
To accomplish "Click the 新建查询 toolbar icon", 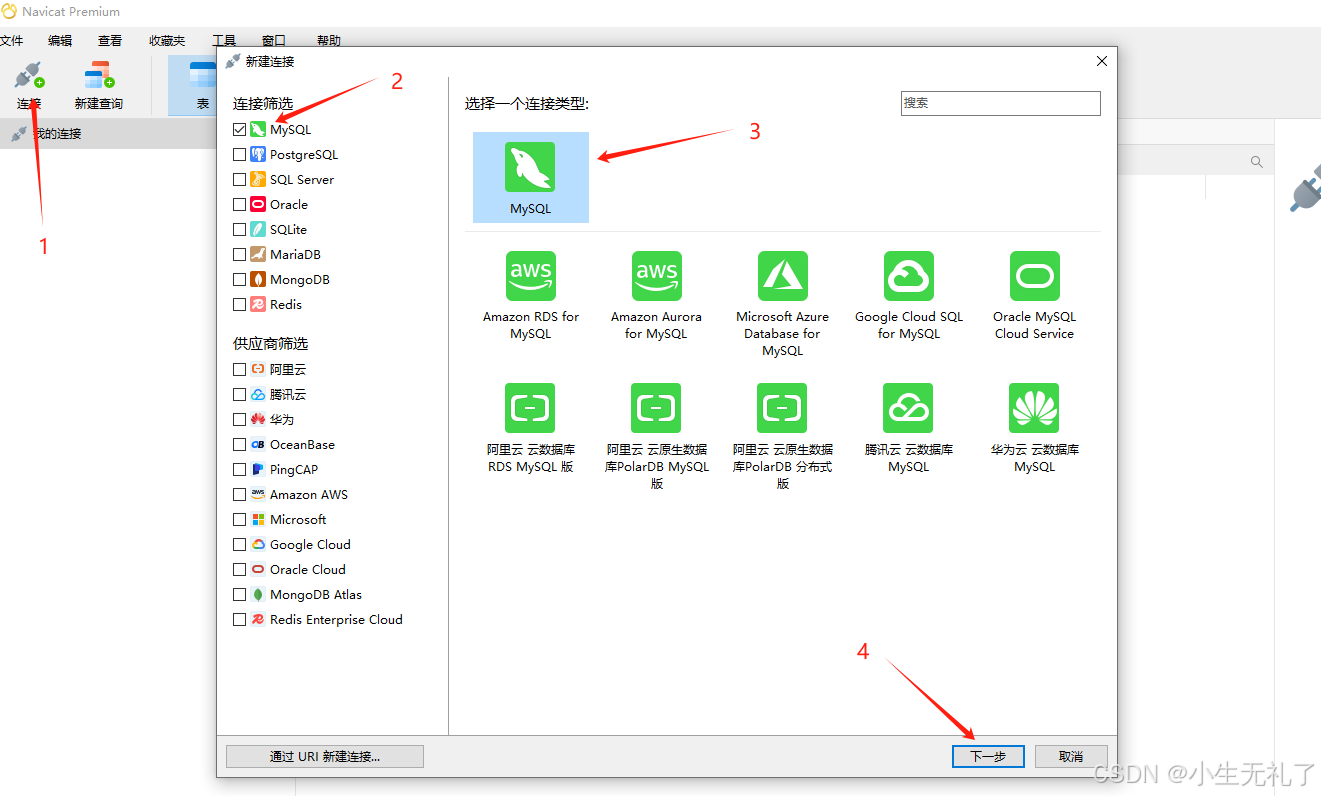I will [99, 75].
